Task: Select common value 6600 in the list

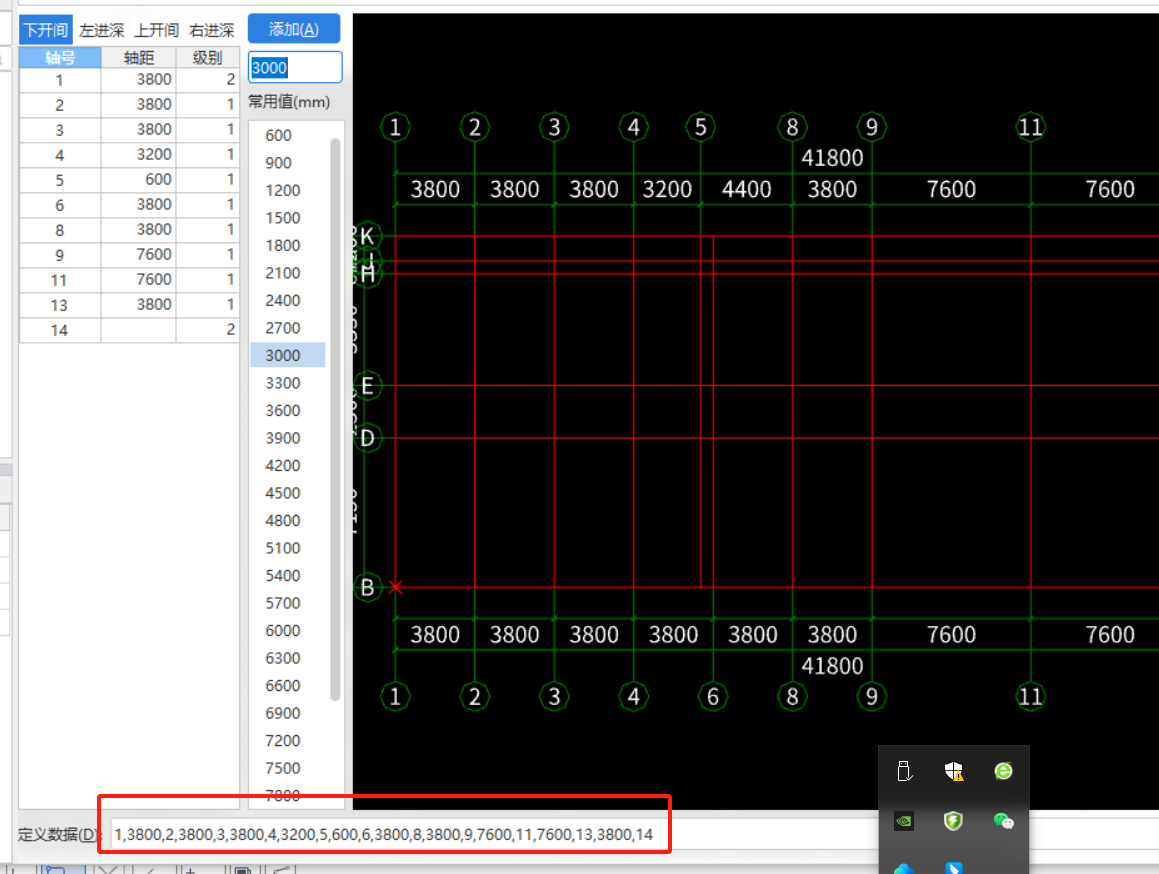Action: [x=283, y=685]
